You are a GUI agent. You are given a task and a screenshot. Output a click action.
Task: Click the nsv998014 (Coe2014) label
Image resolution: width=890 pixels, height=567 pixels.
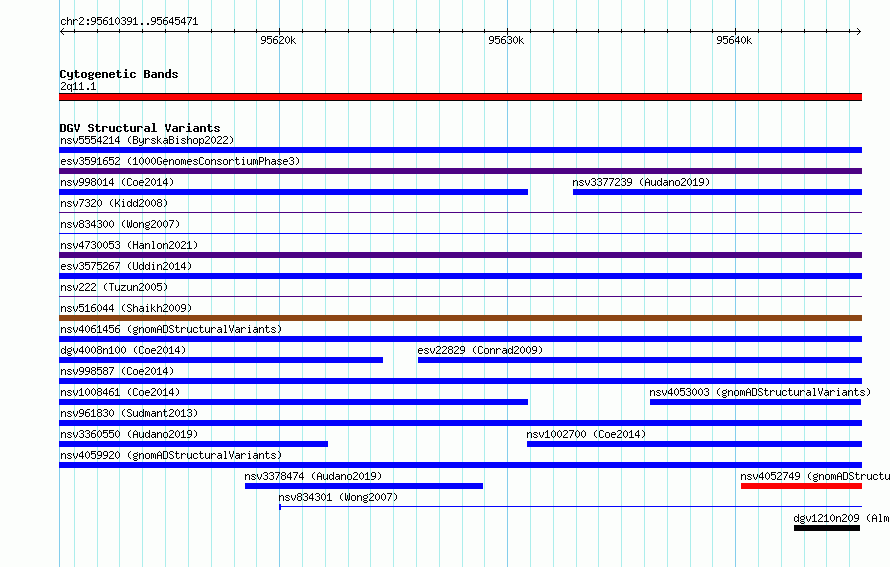117,182
